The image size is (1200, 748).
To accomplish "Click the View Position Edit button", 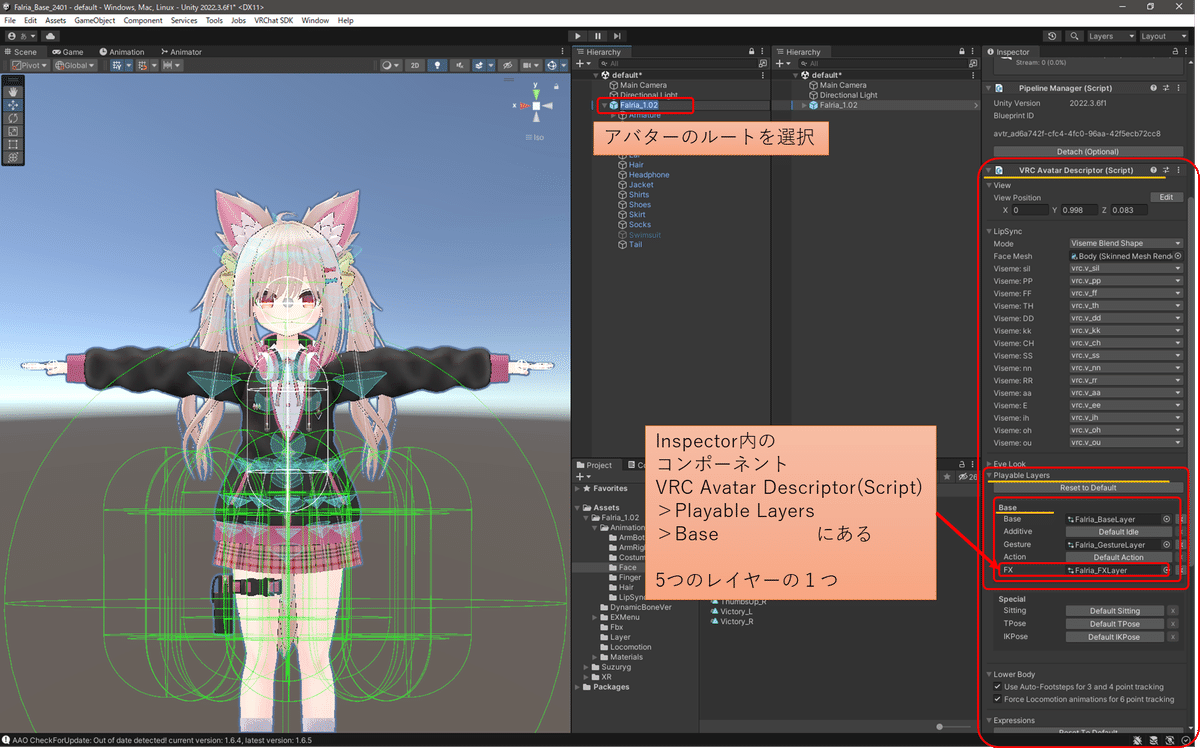I will pos(1166,197).
